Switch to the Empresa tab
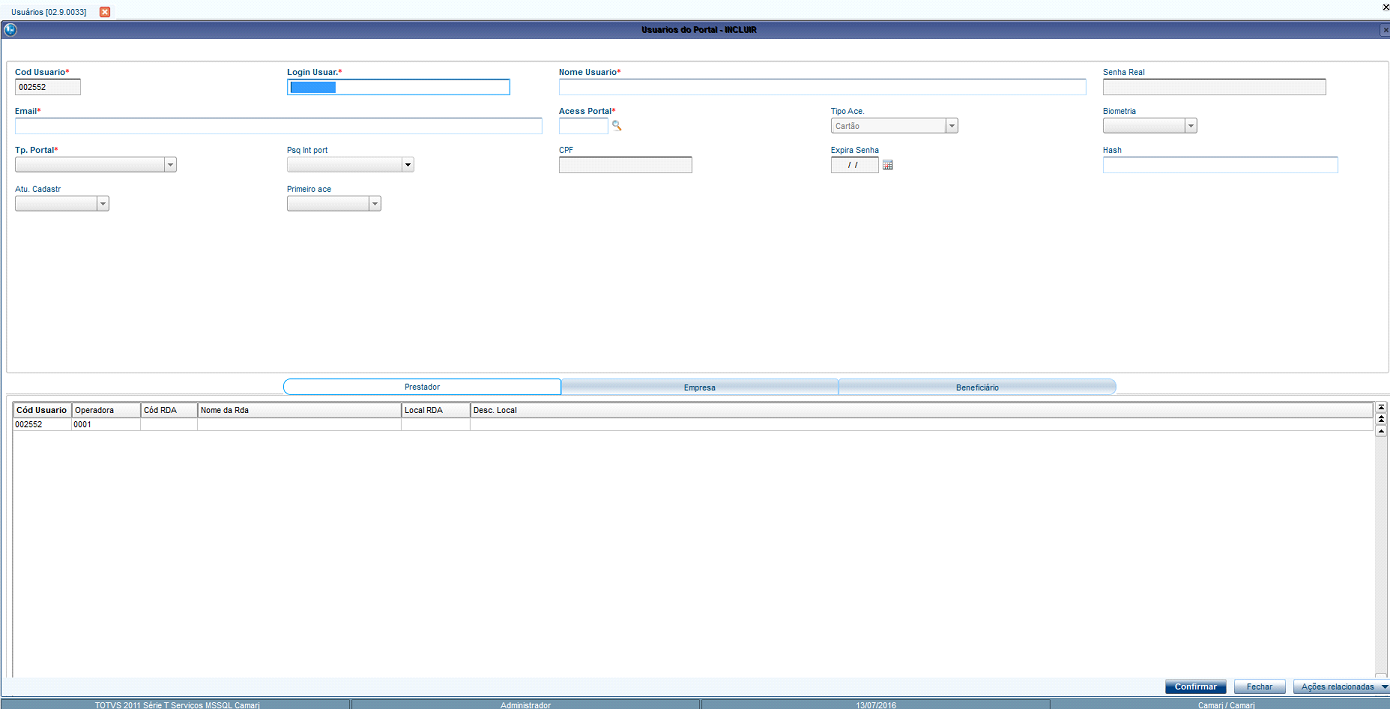1390x709 pixels. tap(699, 387)
